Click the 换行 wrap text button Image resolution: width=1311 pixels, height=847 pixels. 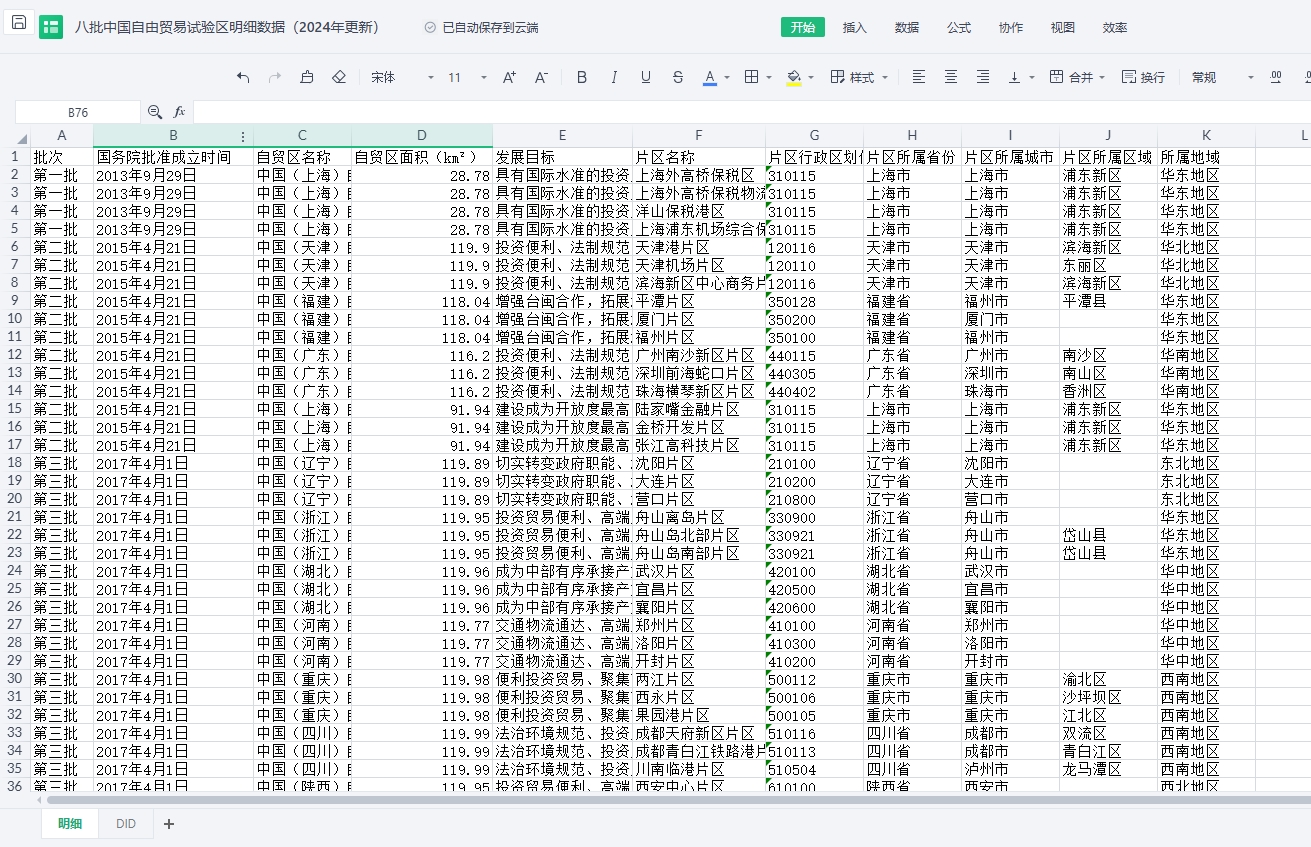[1143, 77]
